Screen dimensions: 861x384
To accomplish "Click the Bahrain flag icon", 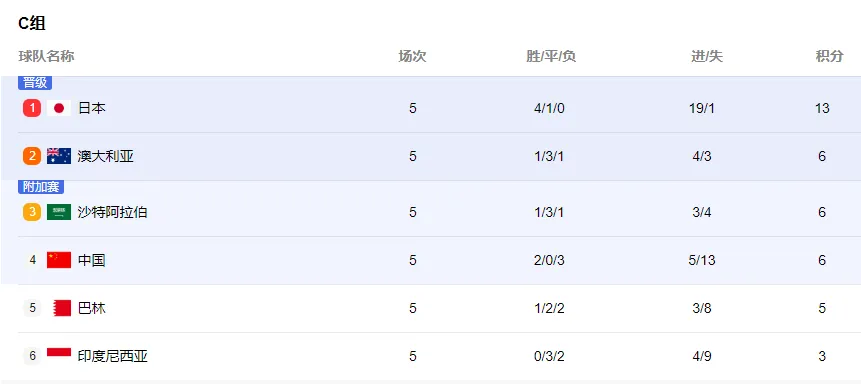I will click(x=62, y=308).
